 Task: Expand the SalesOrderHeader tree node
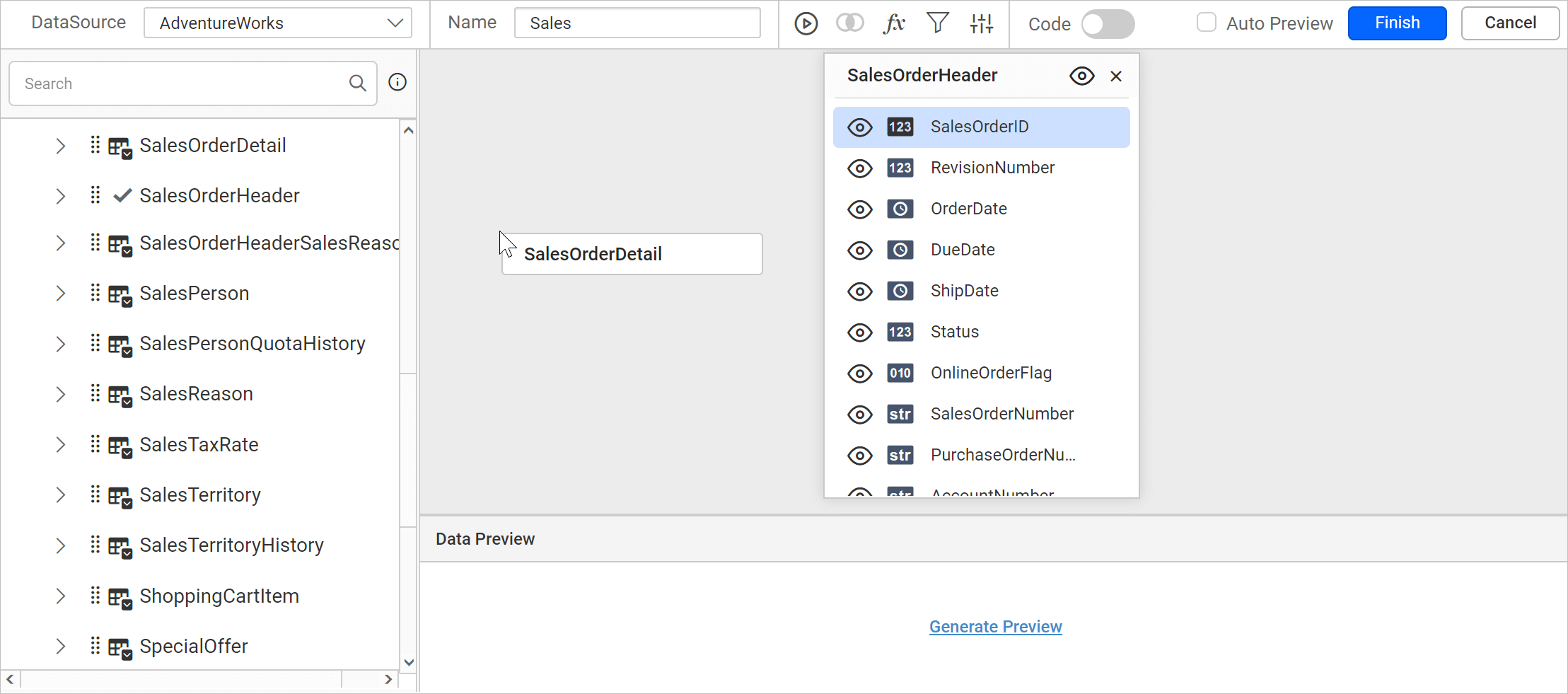pyautogui.click(x=61, y=196)
